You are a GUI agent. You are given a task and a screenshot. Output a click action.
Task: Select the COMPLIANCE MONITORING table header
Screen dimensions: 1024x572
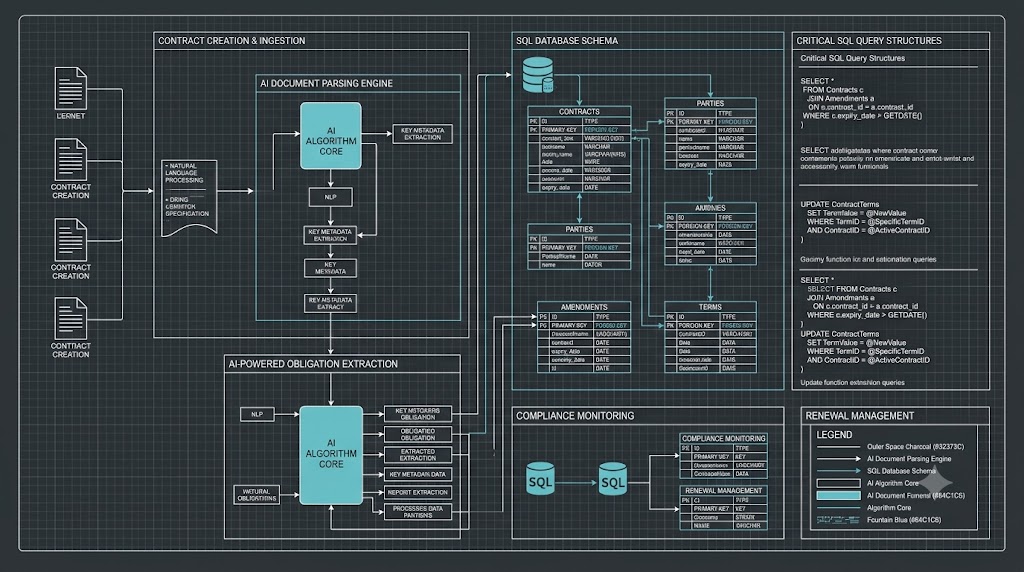724,438
